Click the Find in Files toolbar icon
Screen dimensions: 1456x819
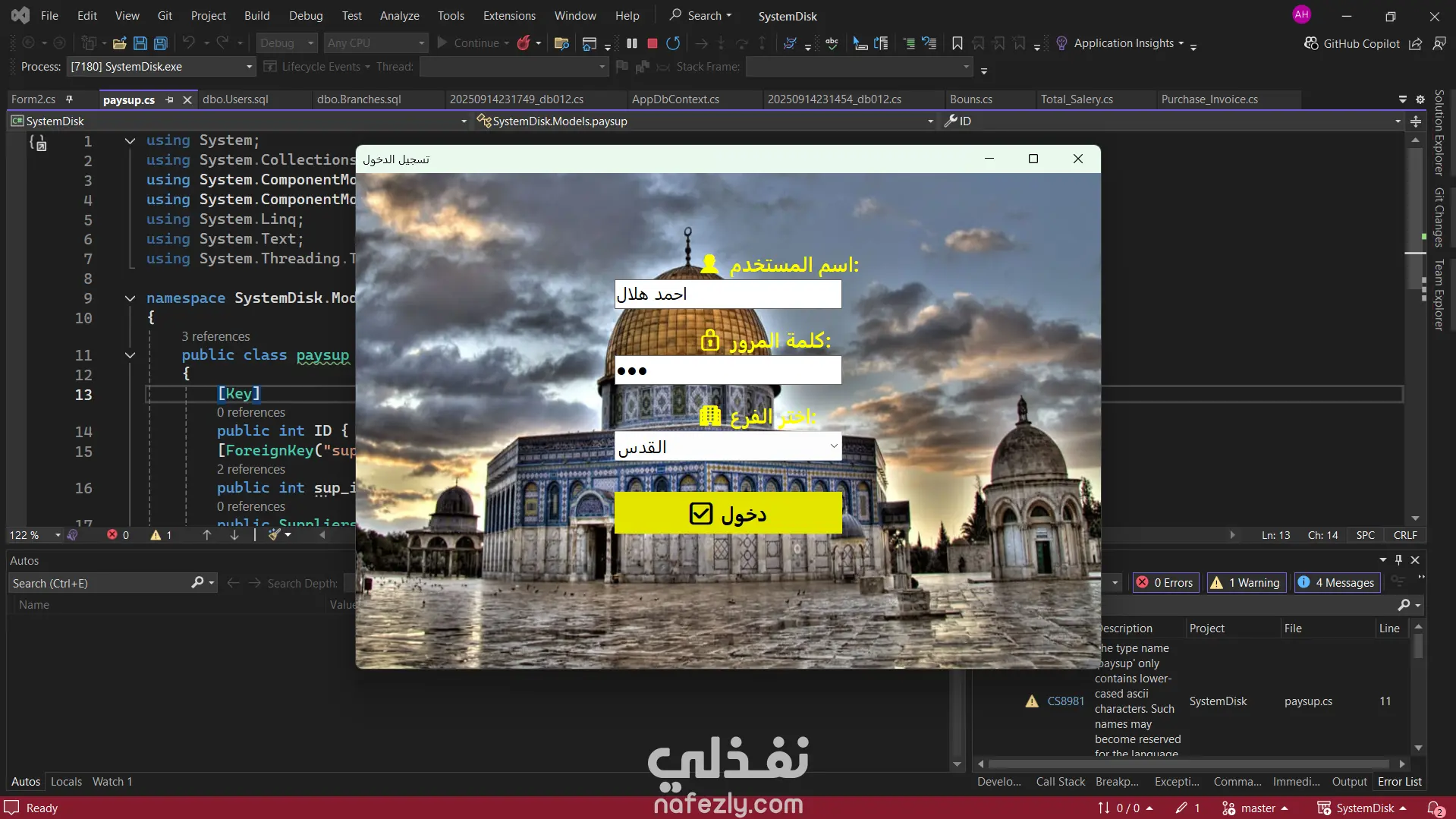coord(561,43)
